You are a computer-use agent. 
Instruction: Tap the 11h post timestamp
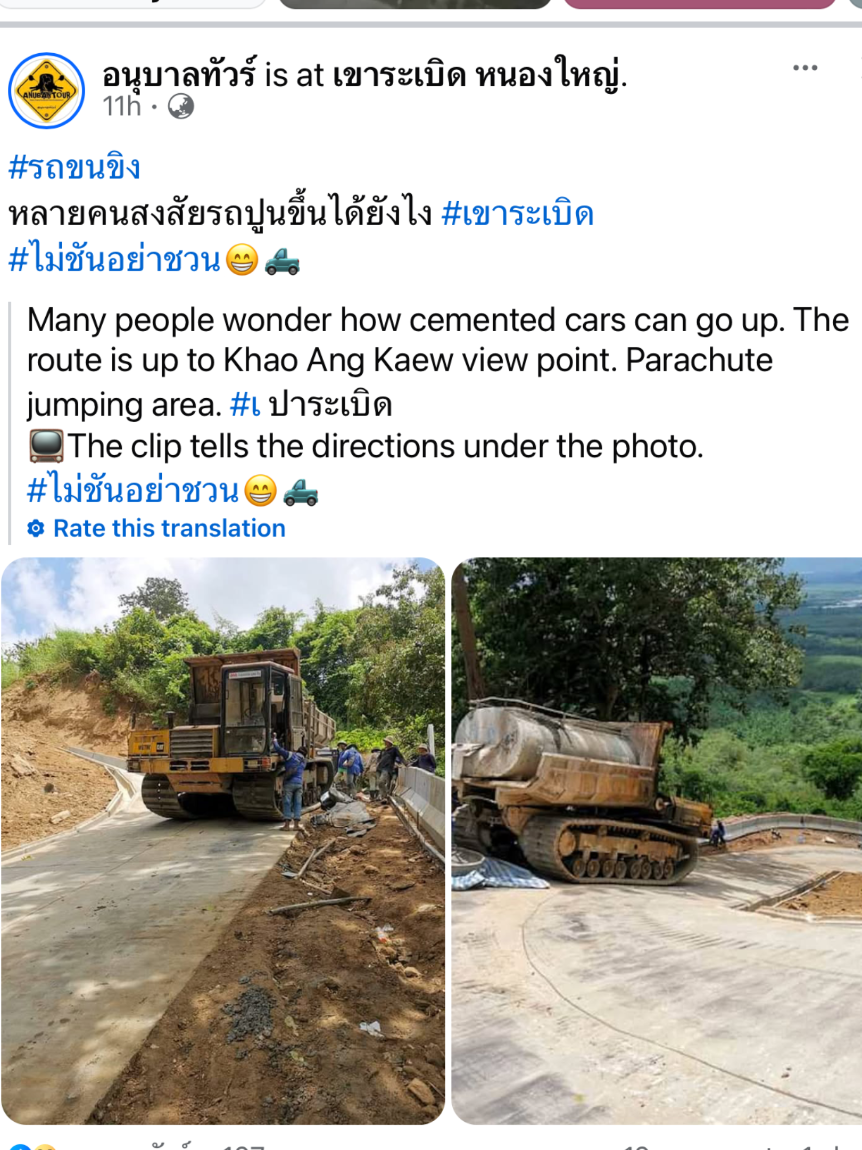pyautogui.click(x=122, y=107)
